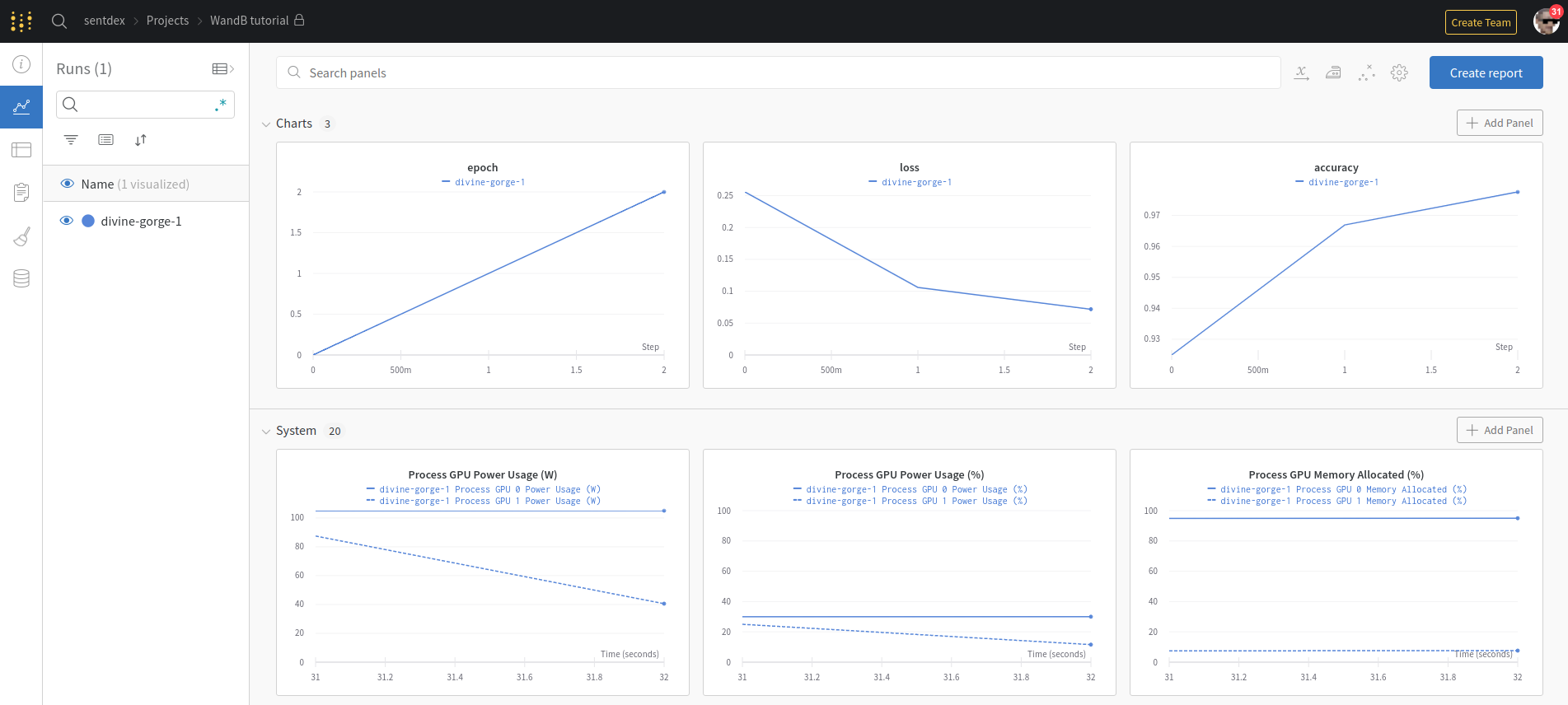Click the sort runs icon

(141, 140)
